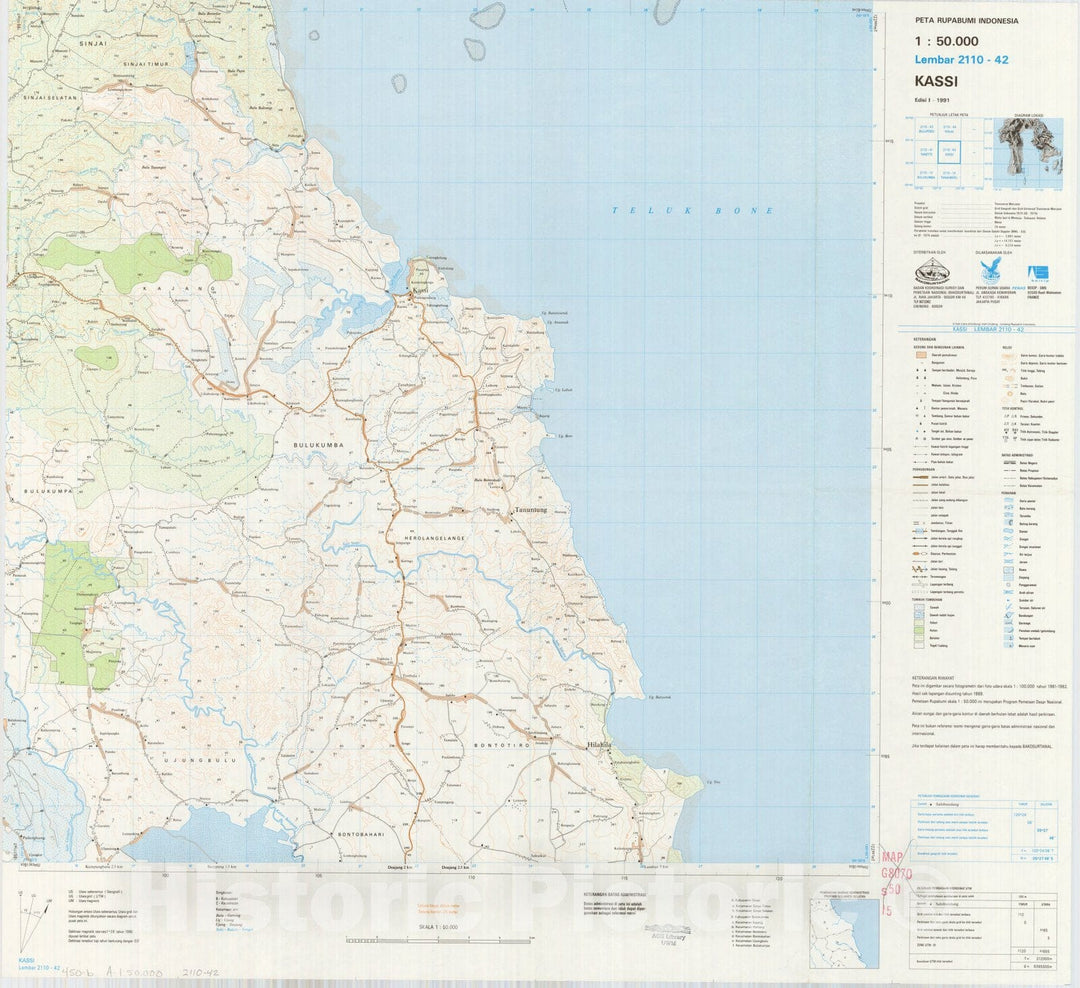The height and width of the screenshot is (988, 1080).
Task: Click the highlighted sheet in index grid
Action: coord(949,152)
